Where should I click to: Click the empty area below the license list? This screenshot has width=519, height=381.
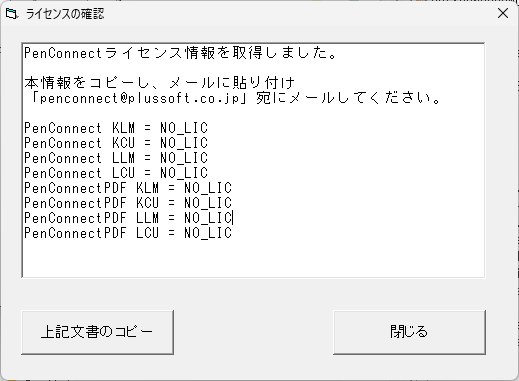[x=253, y=258]
